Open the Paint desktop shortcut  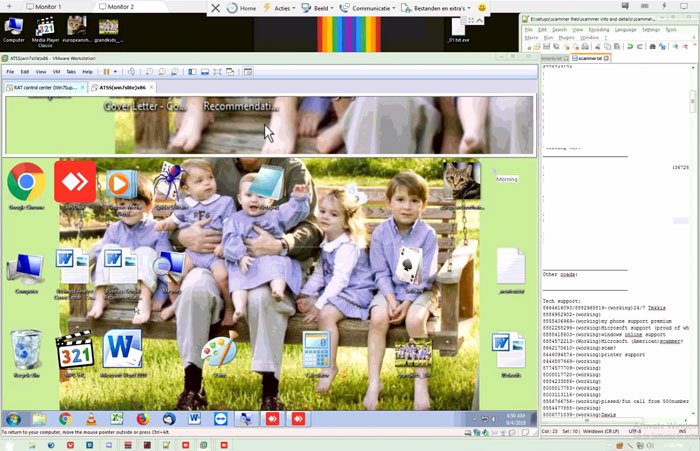(219, 350)
